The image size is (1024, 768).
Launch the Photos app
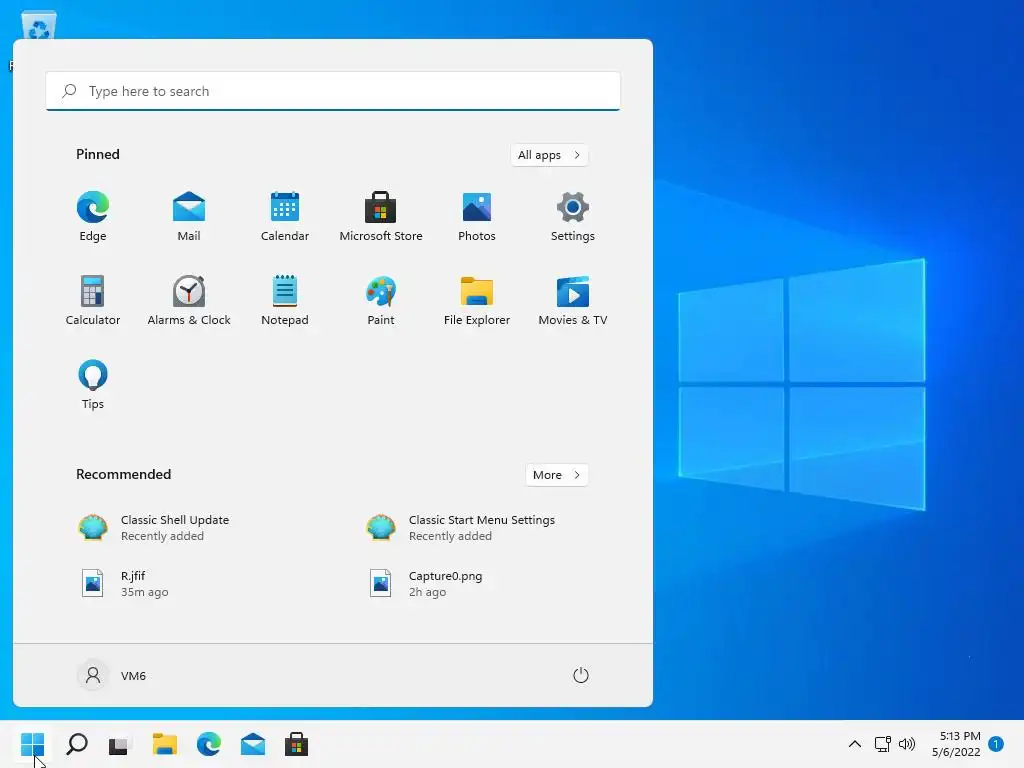(477, 217)
